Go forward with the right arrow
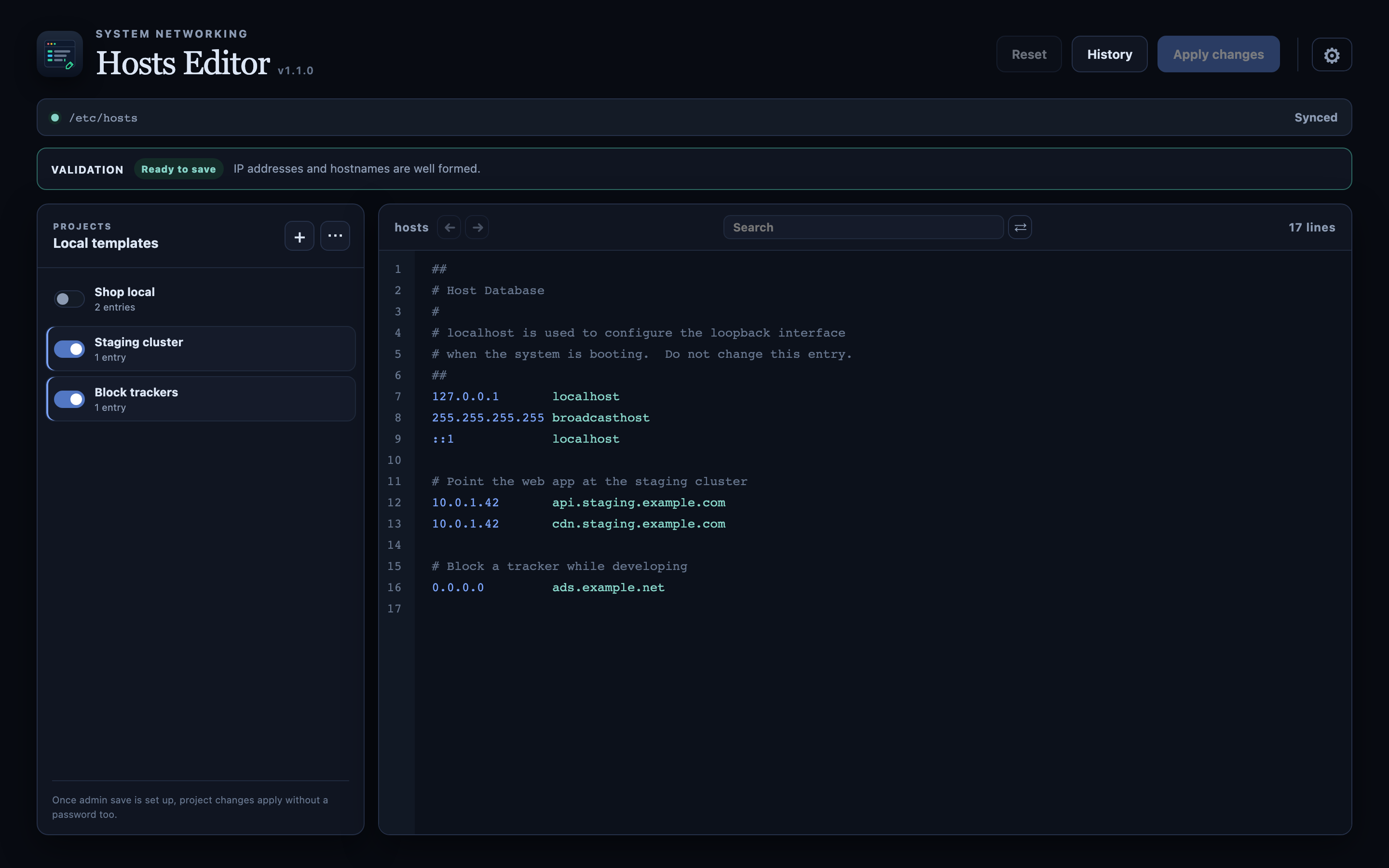The height and width of the screenshot is (868, 1389). 477,227
